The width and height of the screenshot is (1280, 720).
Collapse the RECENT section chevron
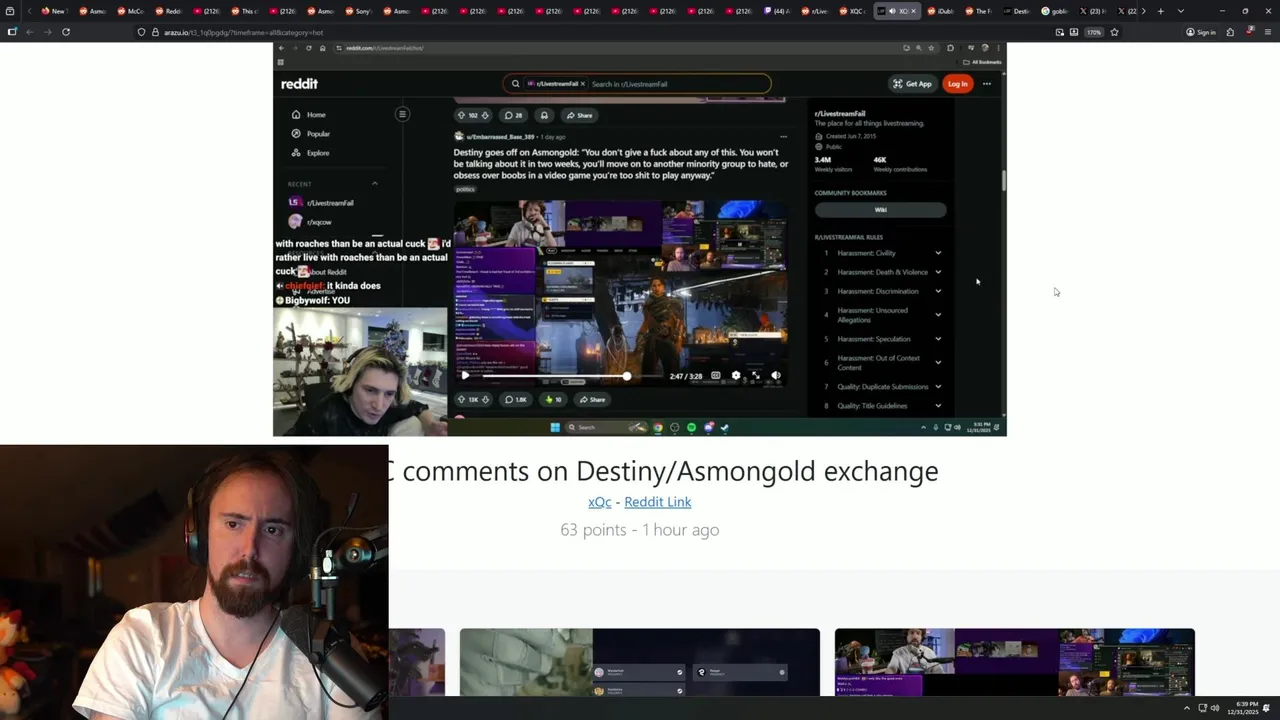[375, 184]
